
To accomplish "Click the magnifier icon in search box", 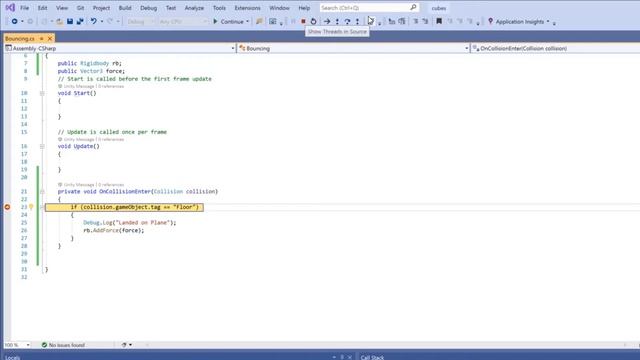I will (x=413, y=7).
